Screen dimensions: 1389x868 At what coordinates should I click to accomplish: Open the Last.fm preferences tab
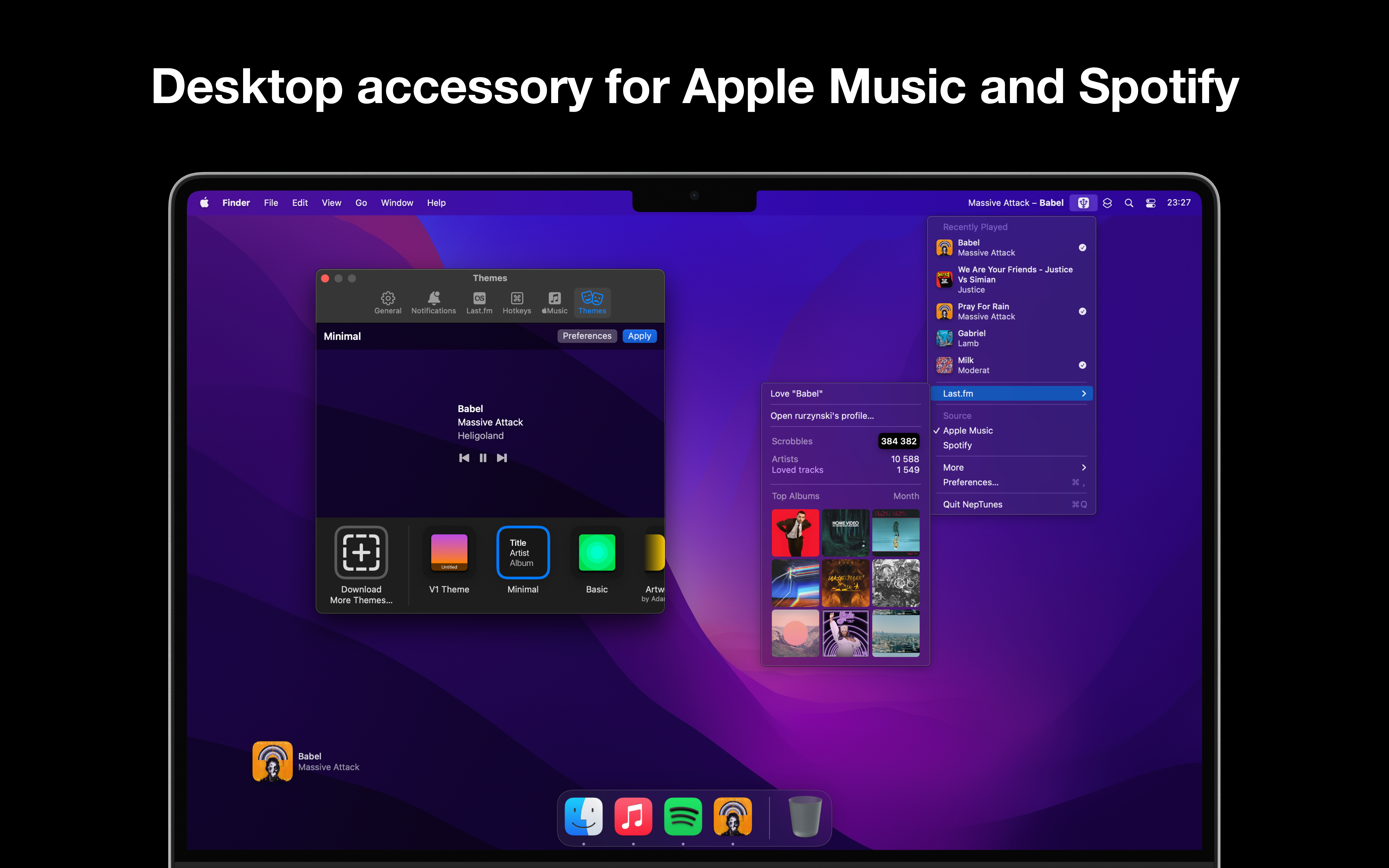479,302
